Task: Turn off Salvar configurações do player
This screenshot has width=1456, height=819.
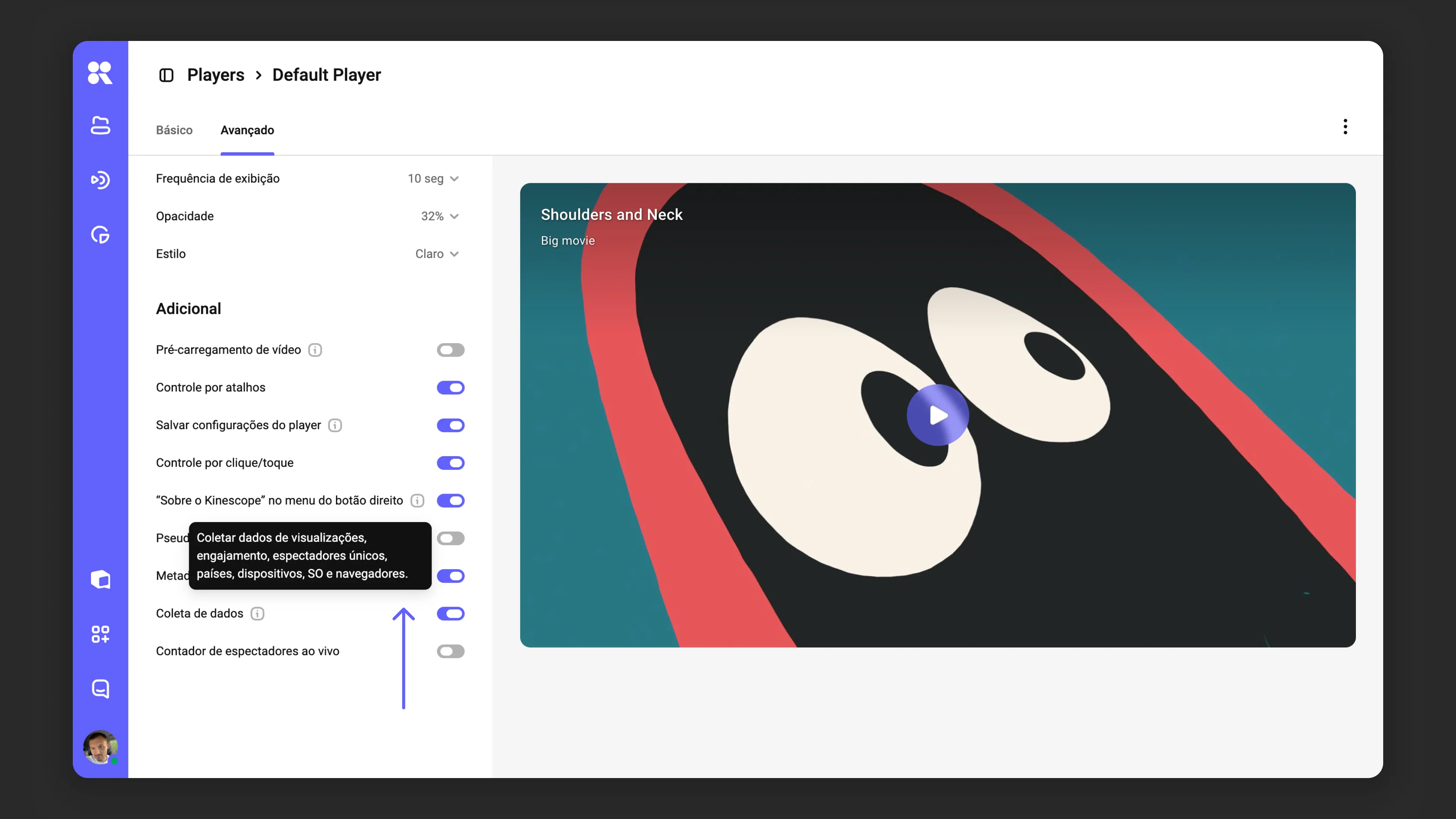Action: [450, 425]
